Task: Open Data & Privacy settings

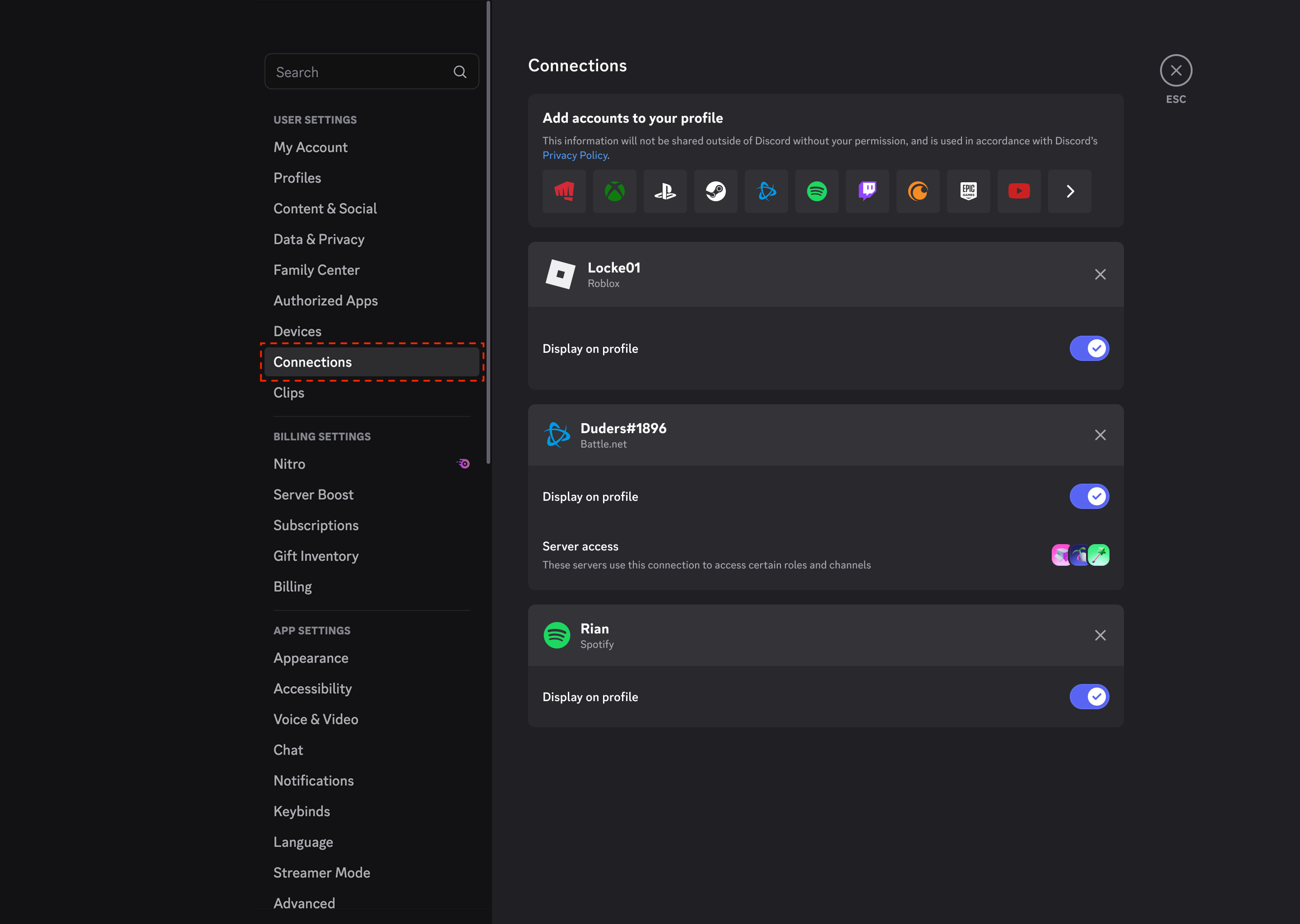Action: [371, 240]
